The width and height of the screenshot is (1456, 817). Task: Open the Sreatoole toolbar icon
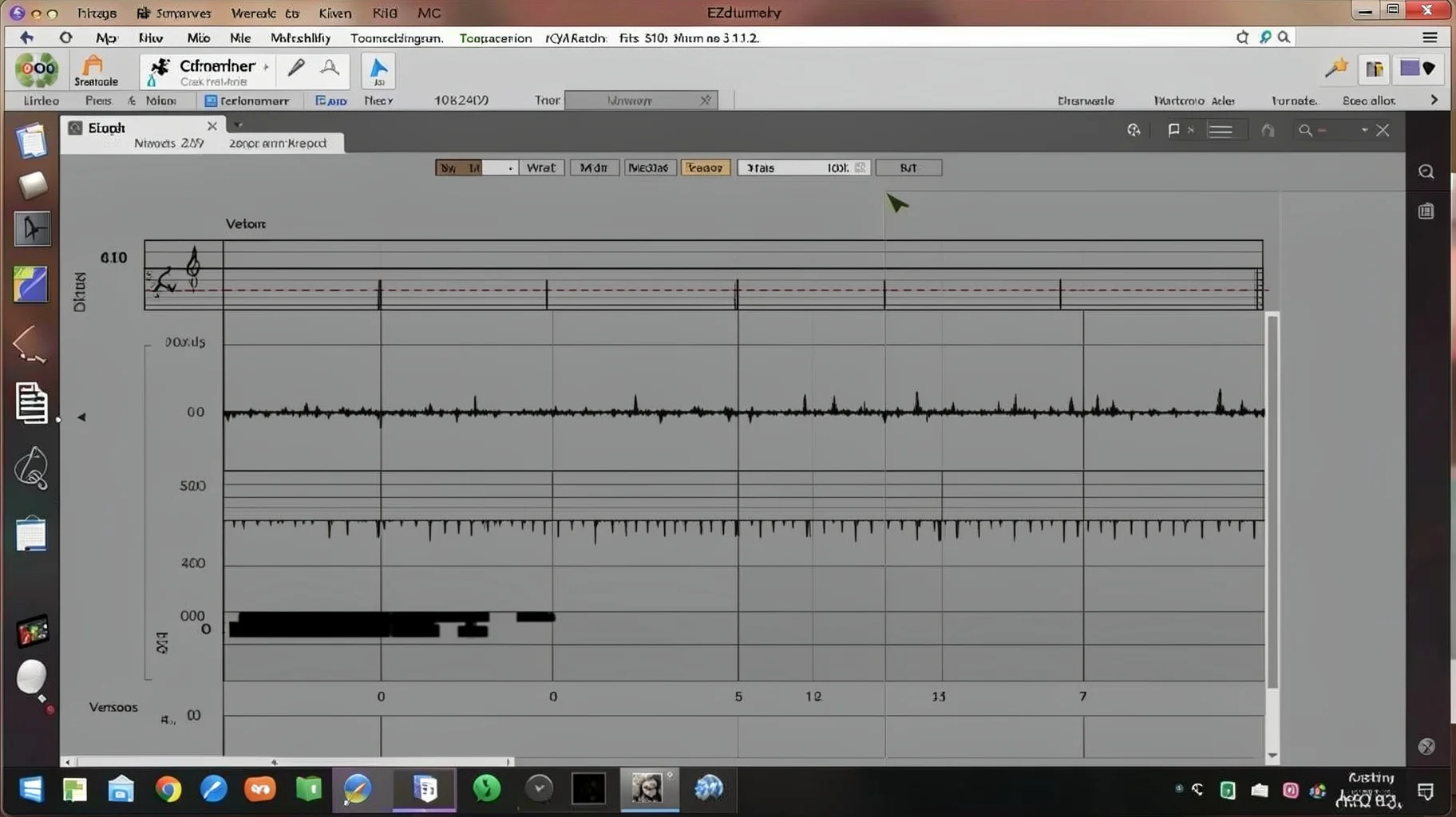tap(96, 70)
